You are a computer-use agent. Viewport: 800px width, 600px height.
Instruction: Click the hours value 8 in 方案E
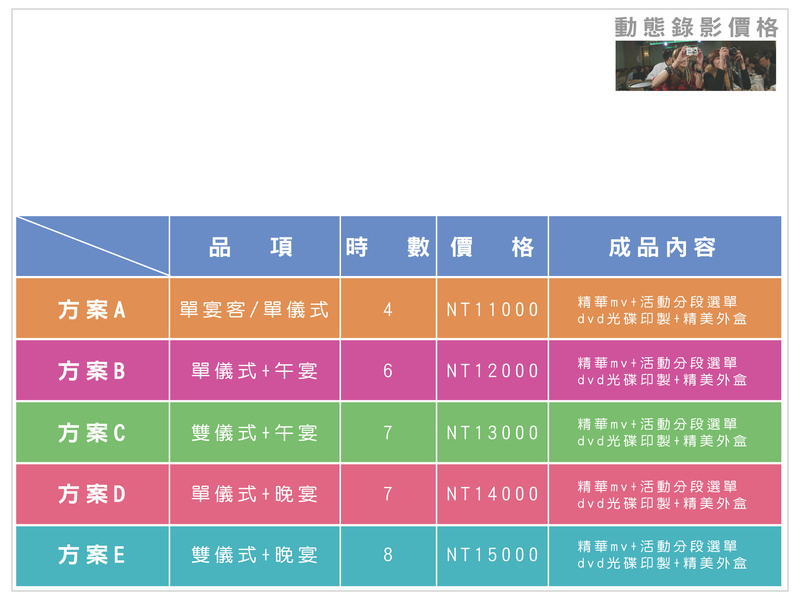(x=388, y=555)
